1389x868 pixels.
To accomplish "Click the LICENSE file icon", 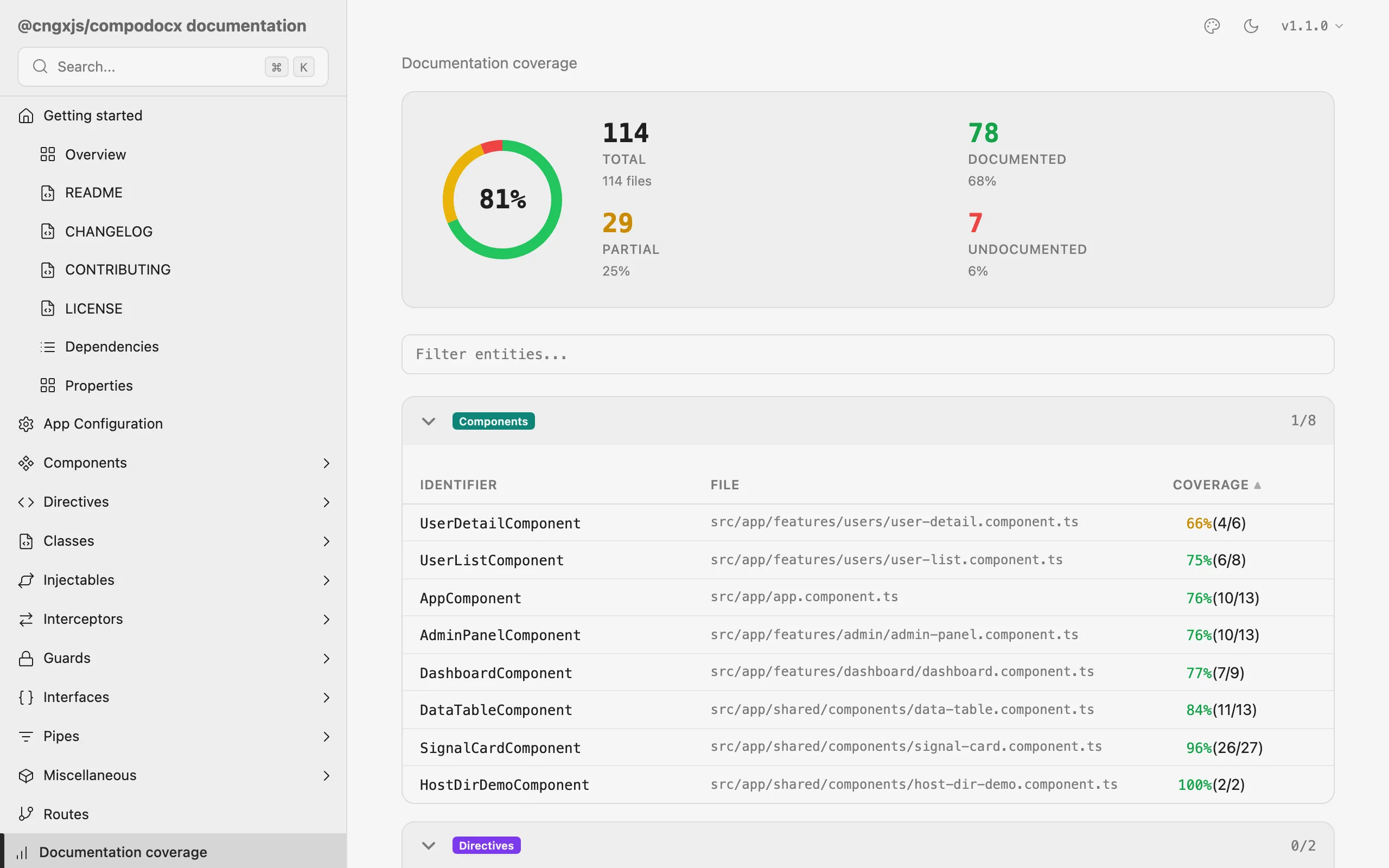I will point(48,308).
